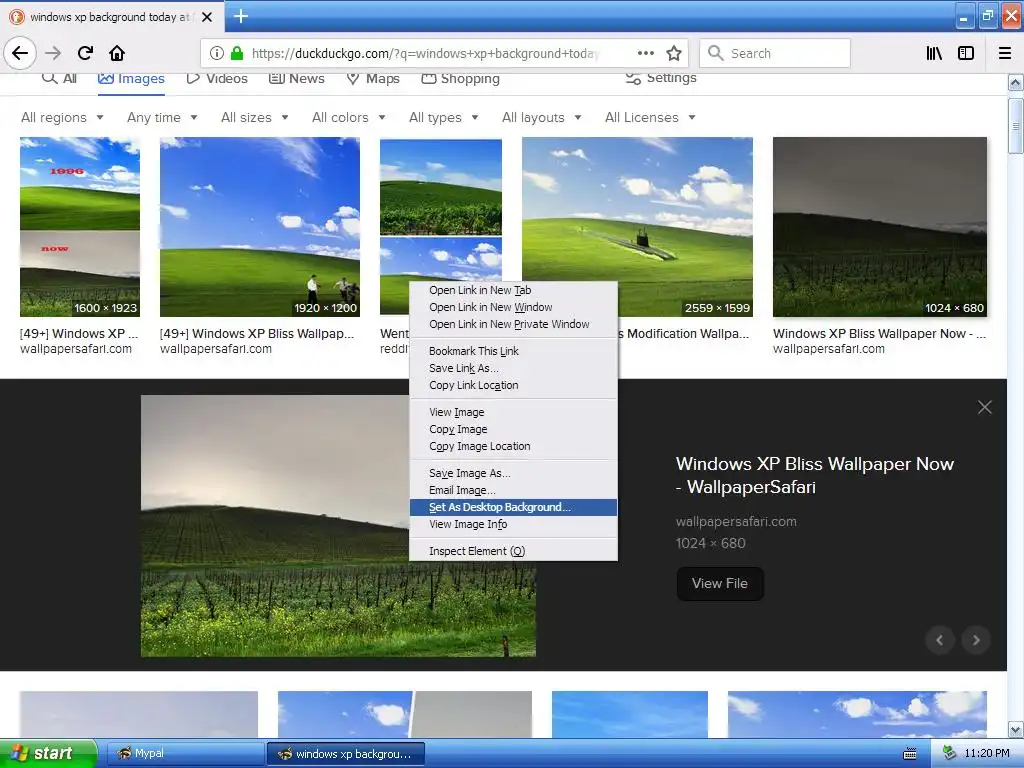Click the page vertical scrollbar thumb

coord(1015,125)
